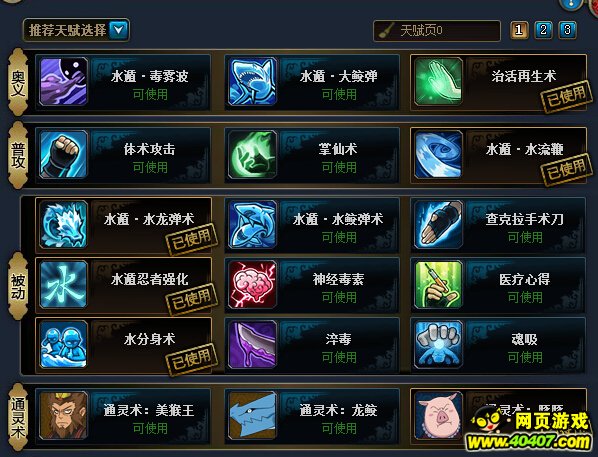This screenshot has width=598, height=457.
Task: Toggle off the used 水分身术 talent
Action: 124,345
